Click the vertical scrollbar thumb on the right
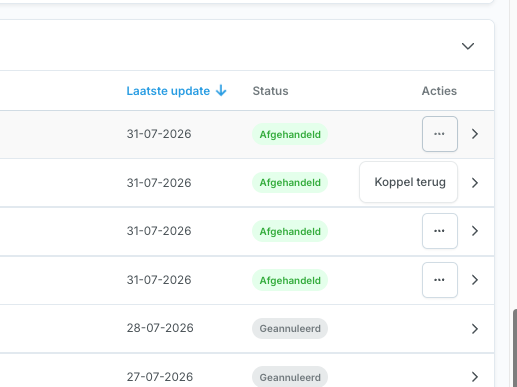This screenshot has height=387, width=517. click(x=515, y=348)
